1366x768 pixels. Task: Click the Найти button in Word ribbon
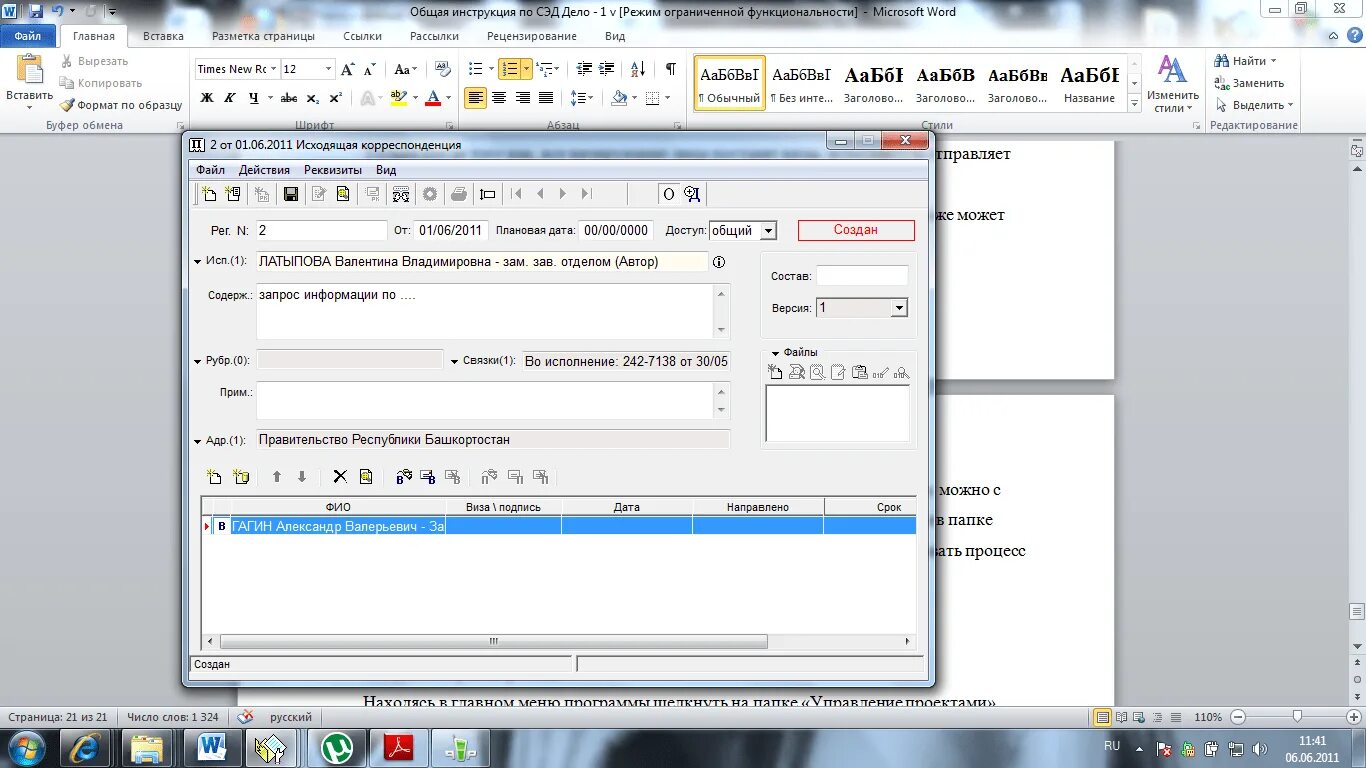pyautogui.click(x=1245, y=61)
